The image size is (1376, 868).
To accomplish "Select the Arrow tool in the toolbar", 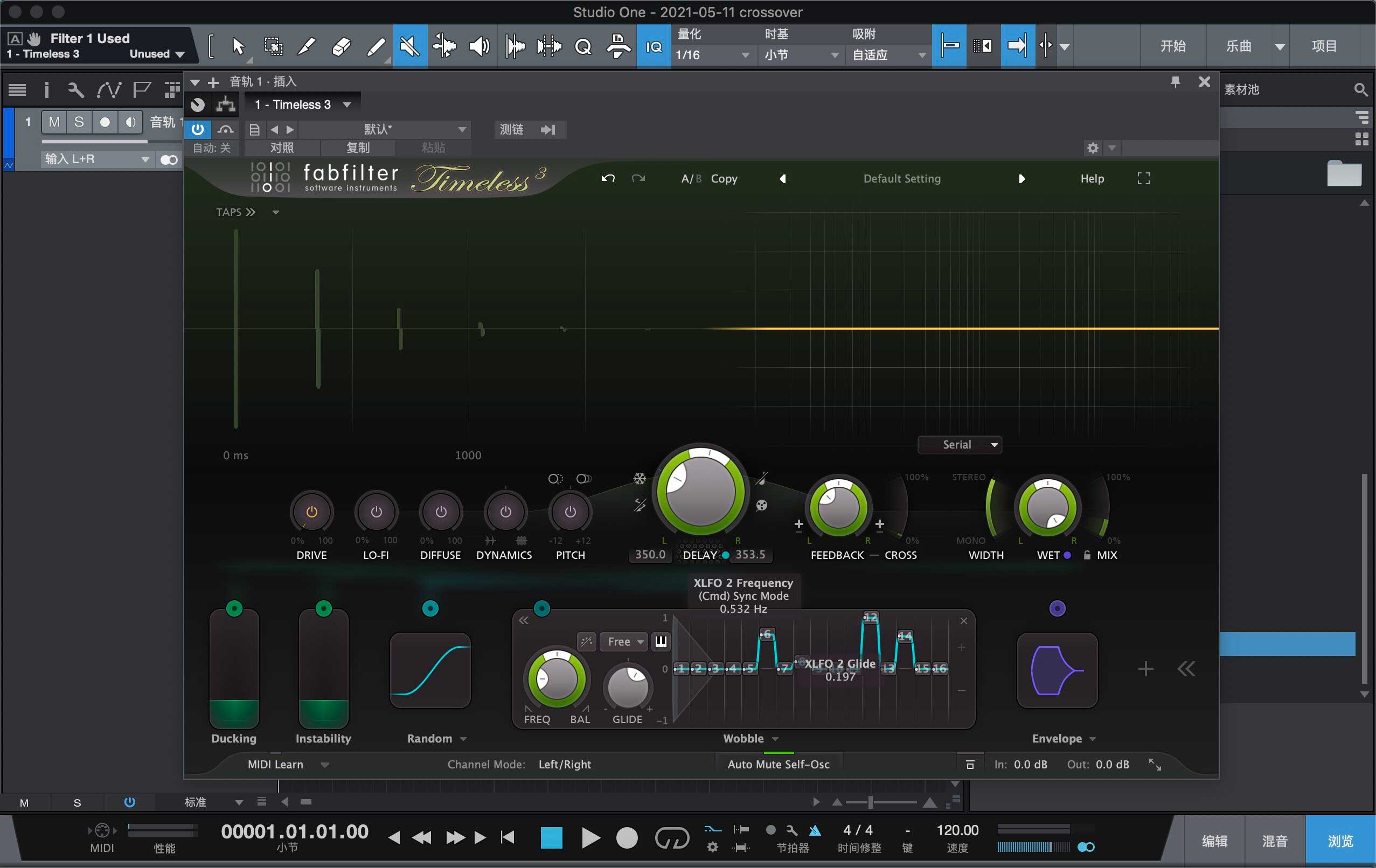I will tap(238, 46).
